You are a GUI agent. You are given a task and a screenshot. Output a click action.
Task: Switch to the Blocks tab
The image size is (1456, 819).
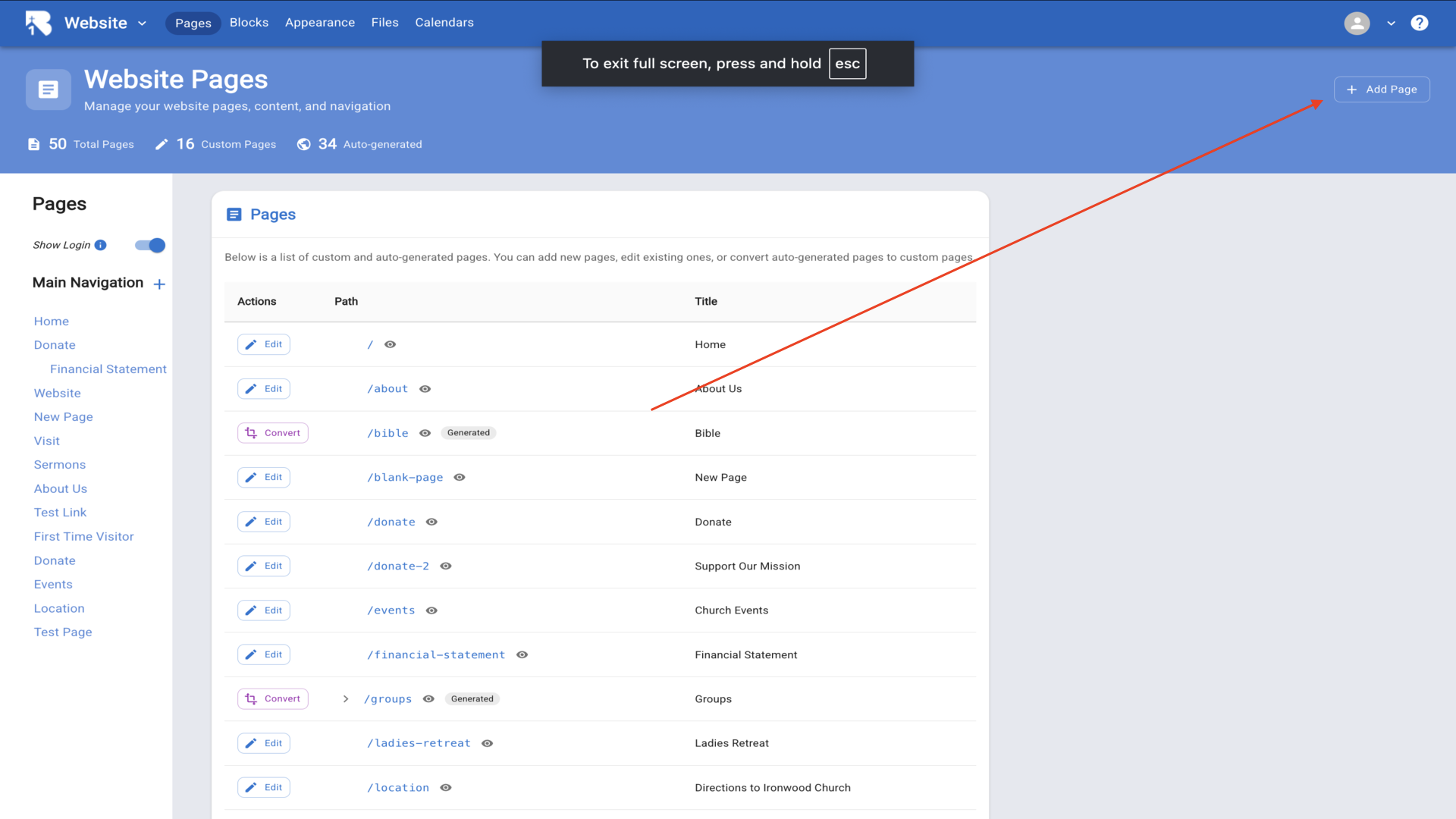click(x=249, y=23)
